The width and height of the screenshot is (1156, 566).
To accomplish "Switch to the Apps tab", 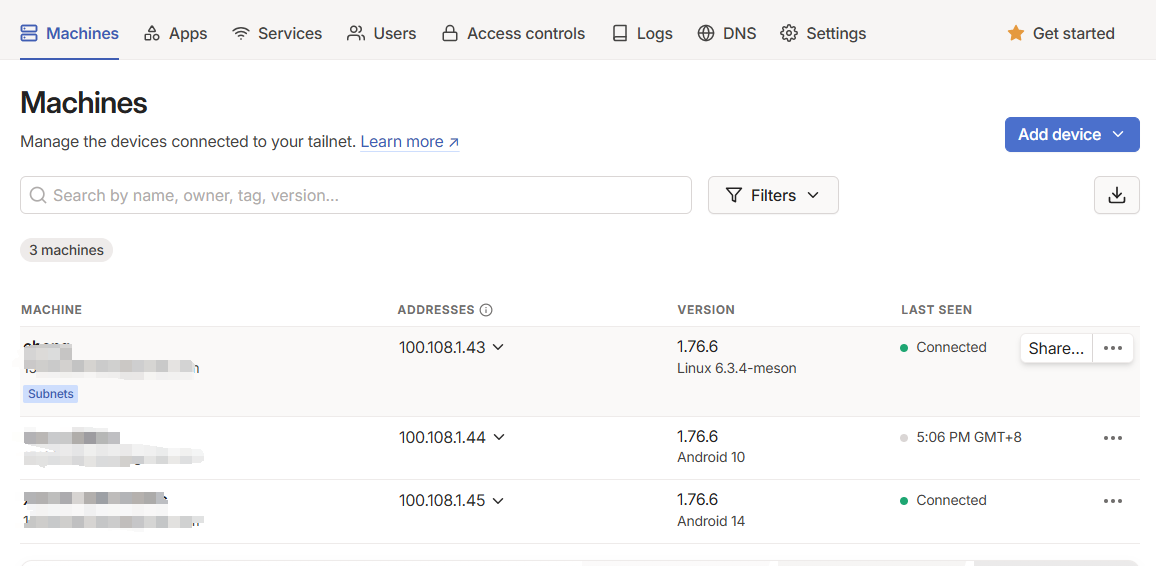I will [176, 34].
